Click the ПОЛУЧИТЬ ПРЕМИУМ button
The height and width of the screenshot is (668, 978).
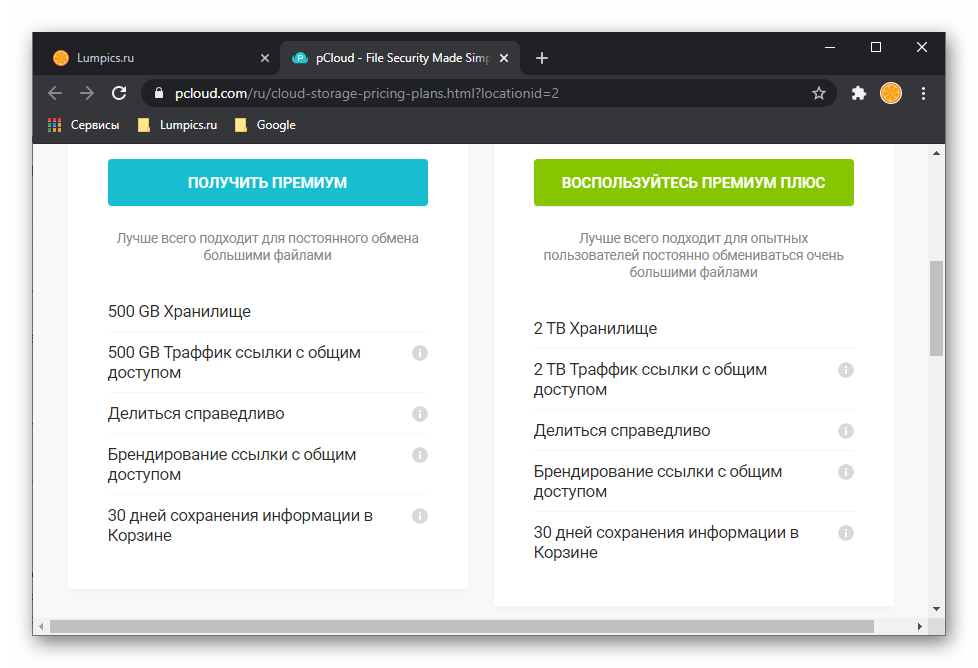point(268,183)
